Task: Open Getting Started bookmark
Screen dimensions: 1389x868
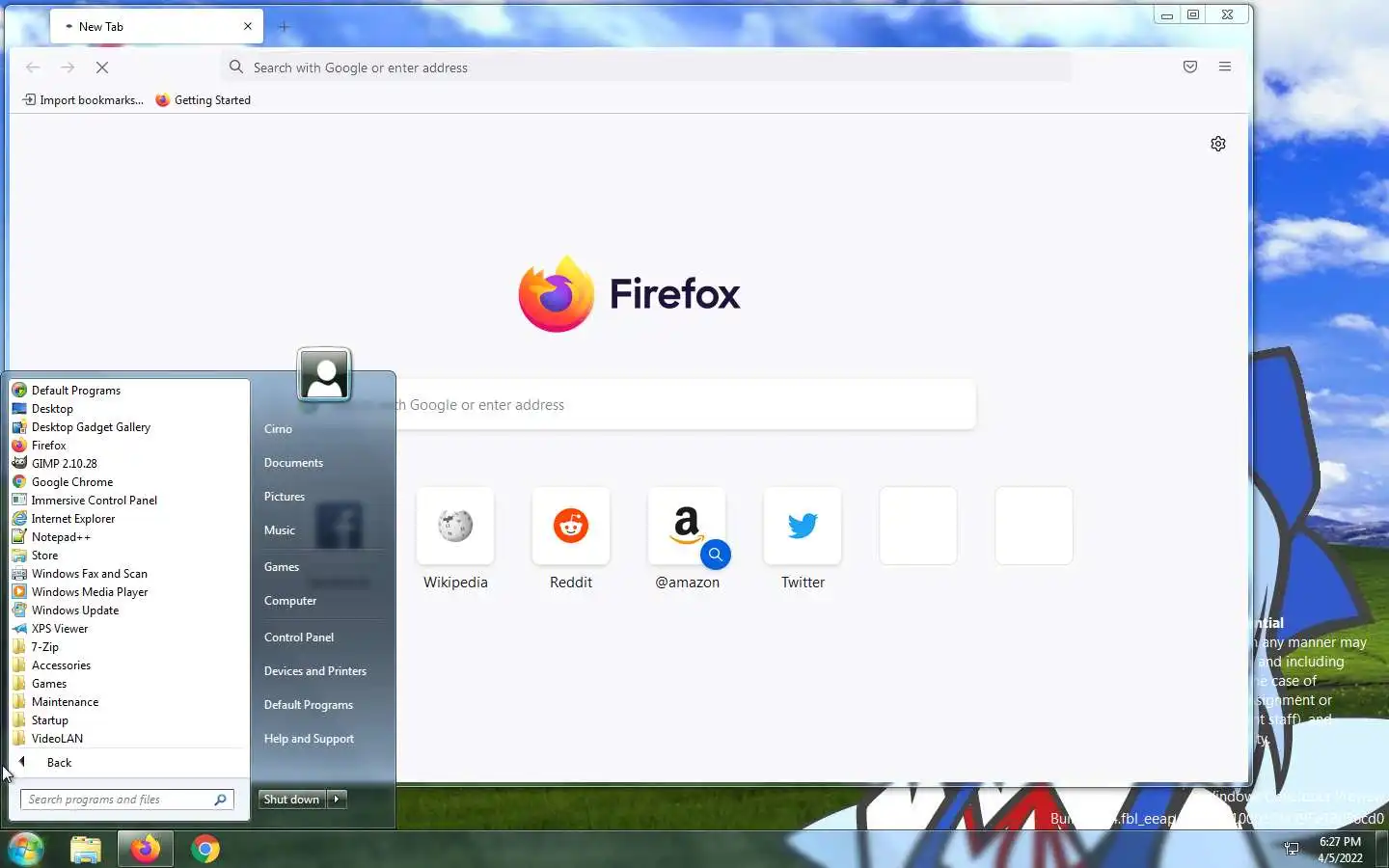Action: point(204,100)
